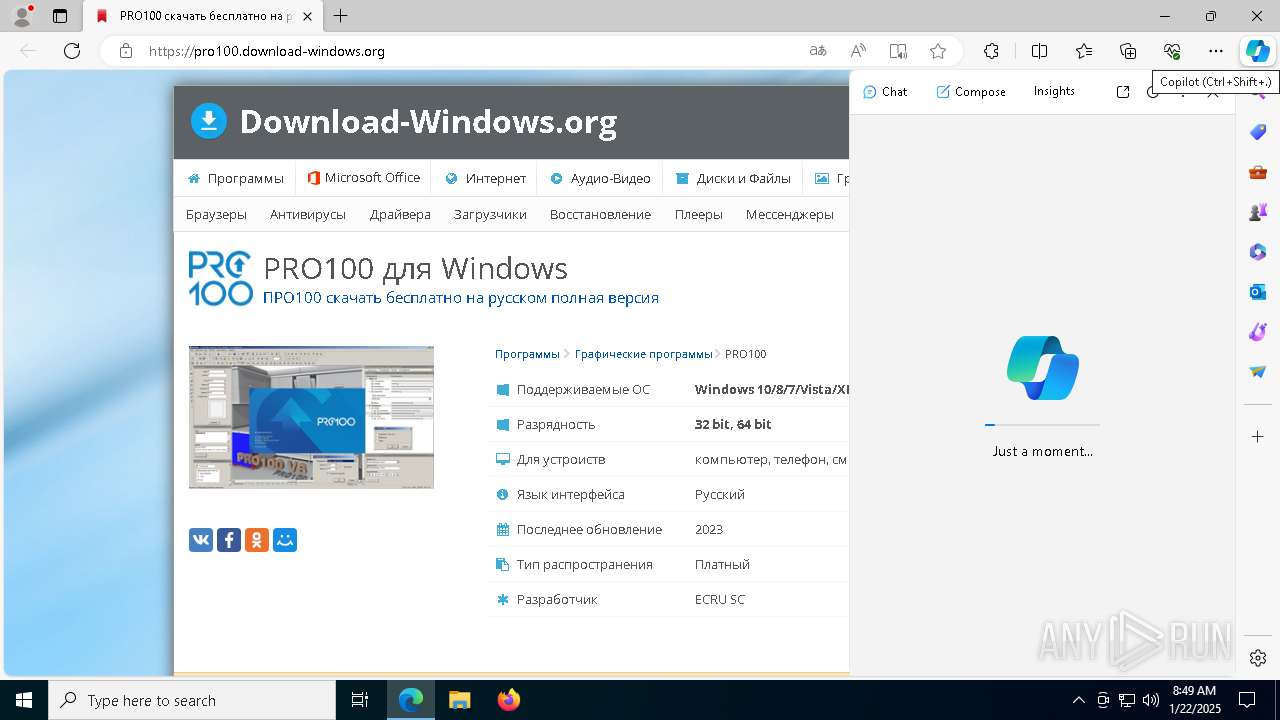1280x720 pixels.
Task: Click the PRO100 logo image
Action: click(x=220, y=278)
